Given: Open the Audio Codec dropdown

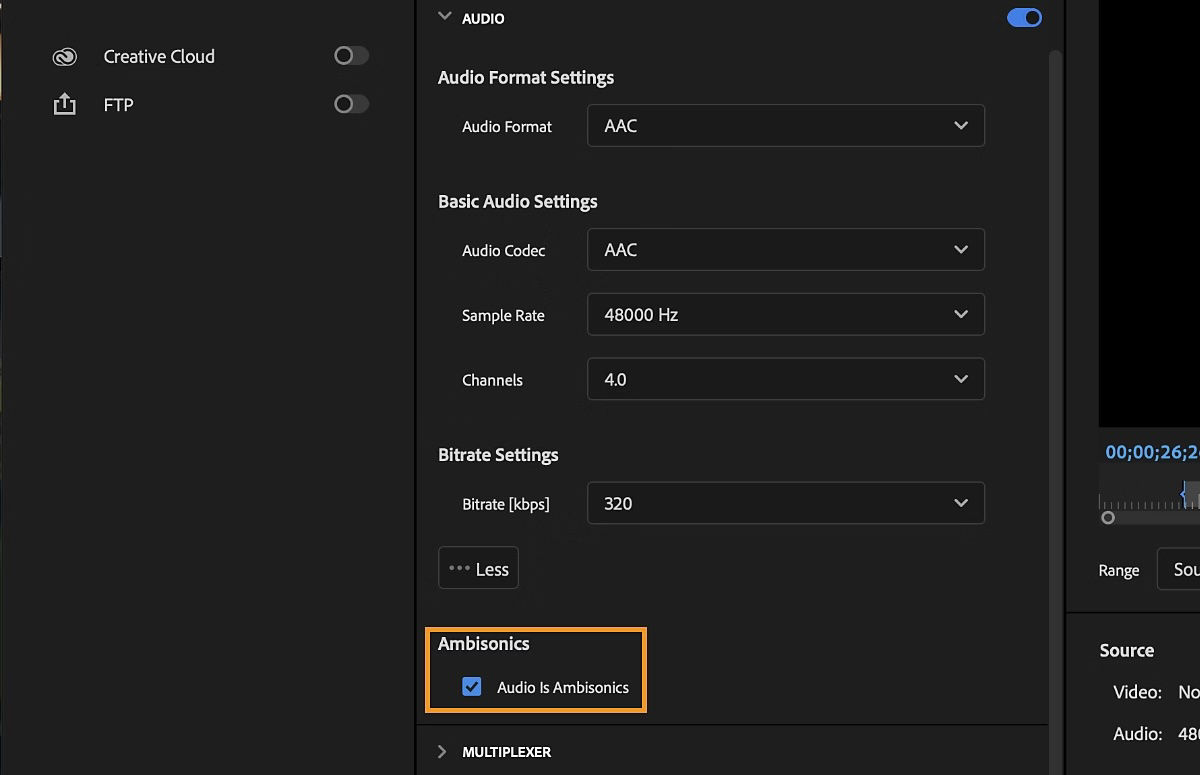Looking at the screenshot, I should [785, 249].
